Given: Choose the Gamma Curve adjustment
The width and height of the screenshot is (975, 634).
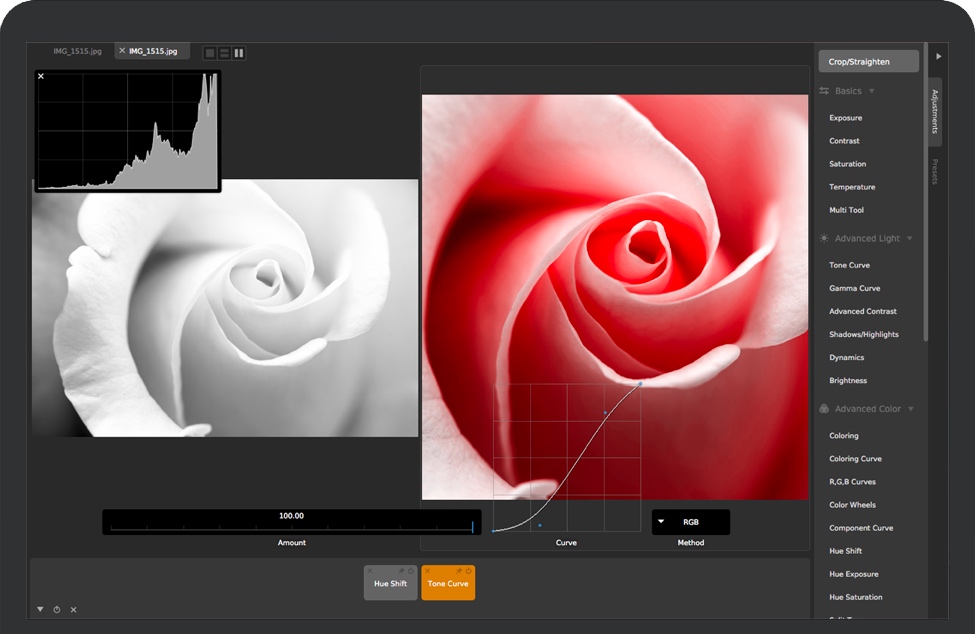Looking at the screenshot, I should click(854, 288).
